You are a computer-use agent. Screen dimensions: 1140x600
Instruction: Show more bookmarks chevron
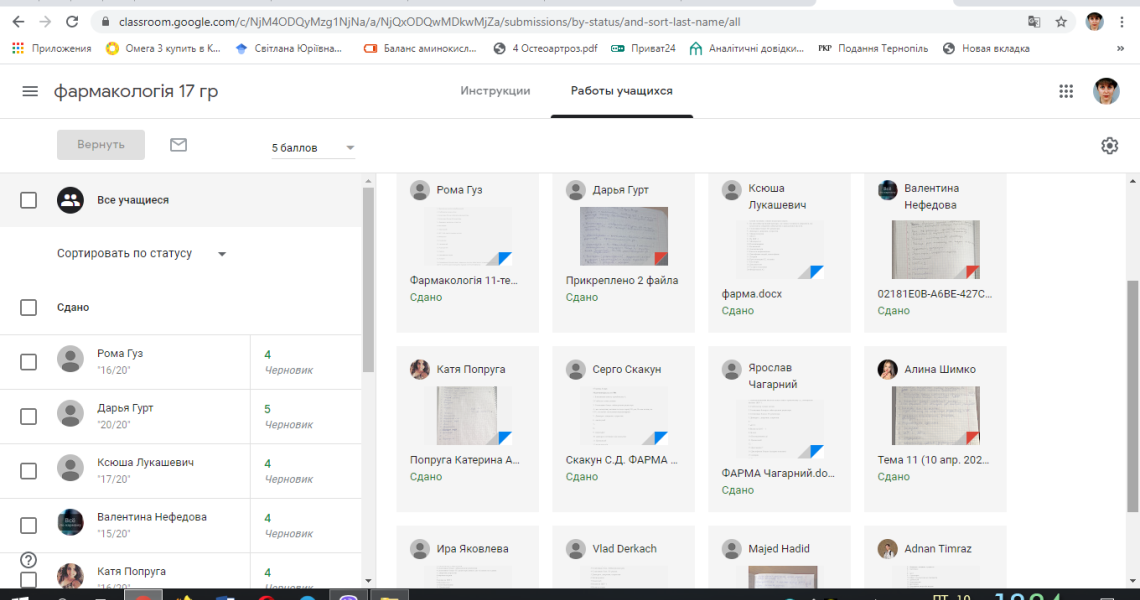(x=1120, y=49)
